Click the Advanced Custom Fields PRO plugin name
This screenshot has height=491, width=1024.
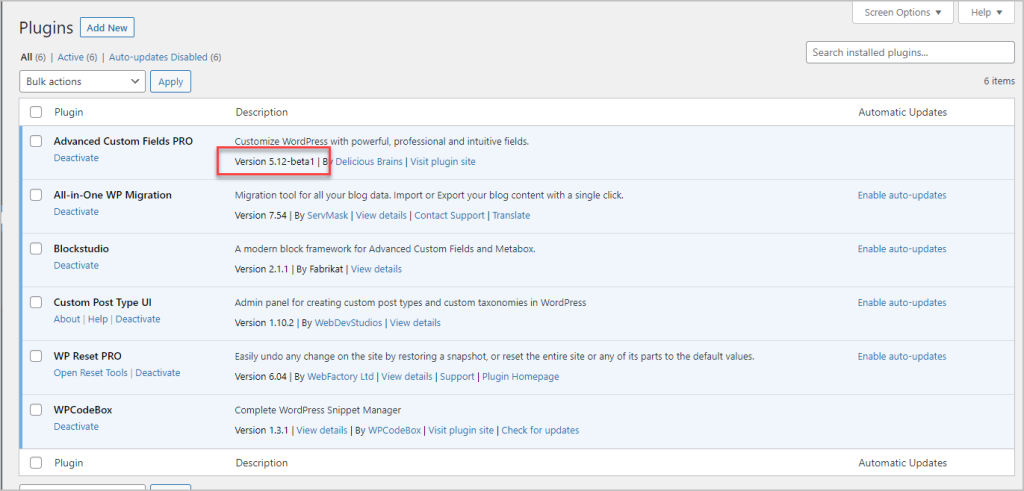click(123, 141)
